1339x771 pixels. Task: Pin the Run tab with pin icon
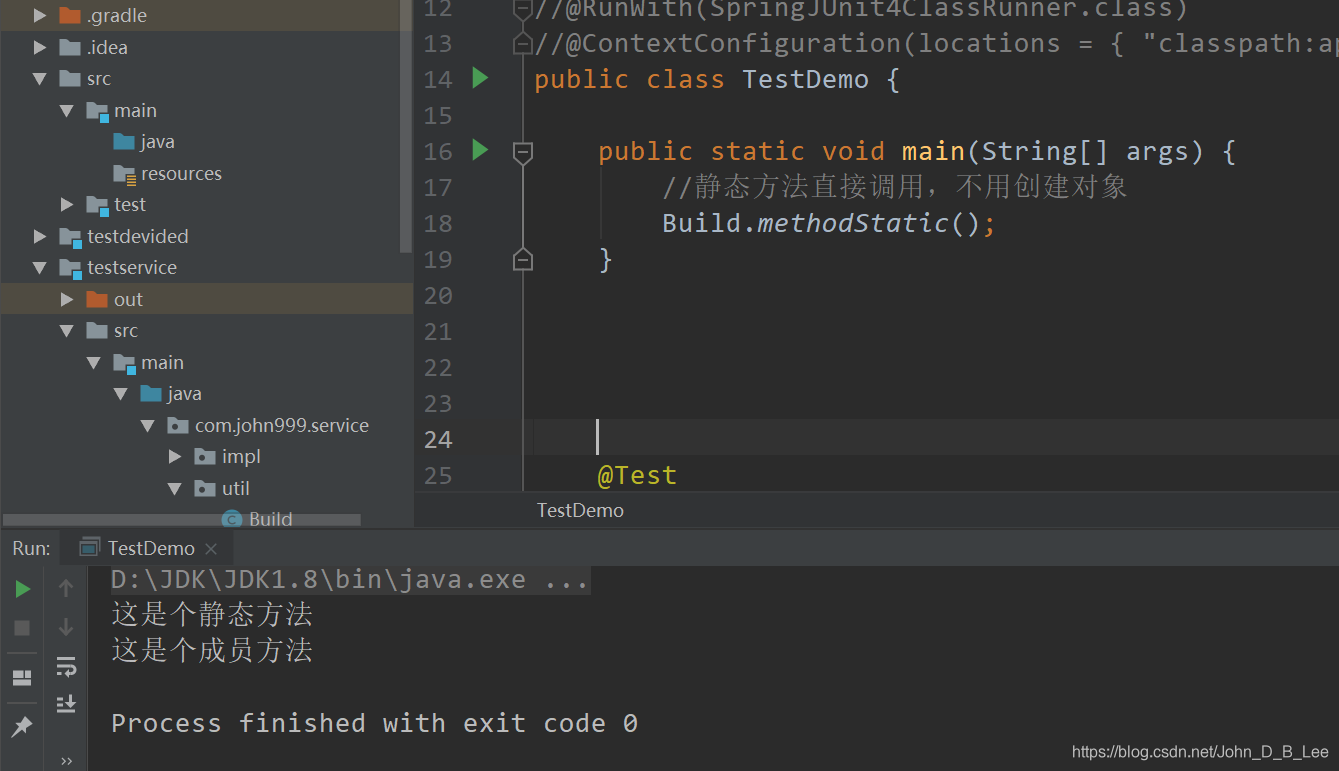(22, 726)
